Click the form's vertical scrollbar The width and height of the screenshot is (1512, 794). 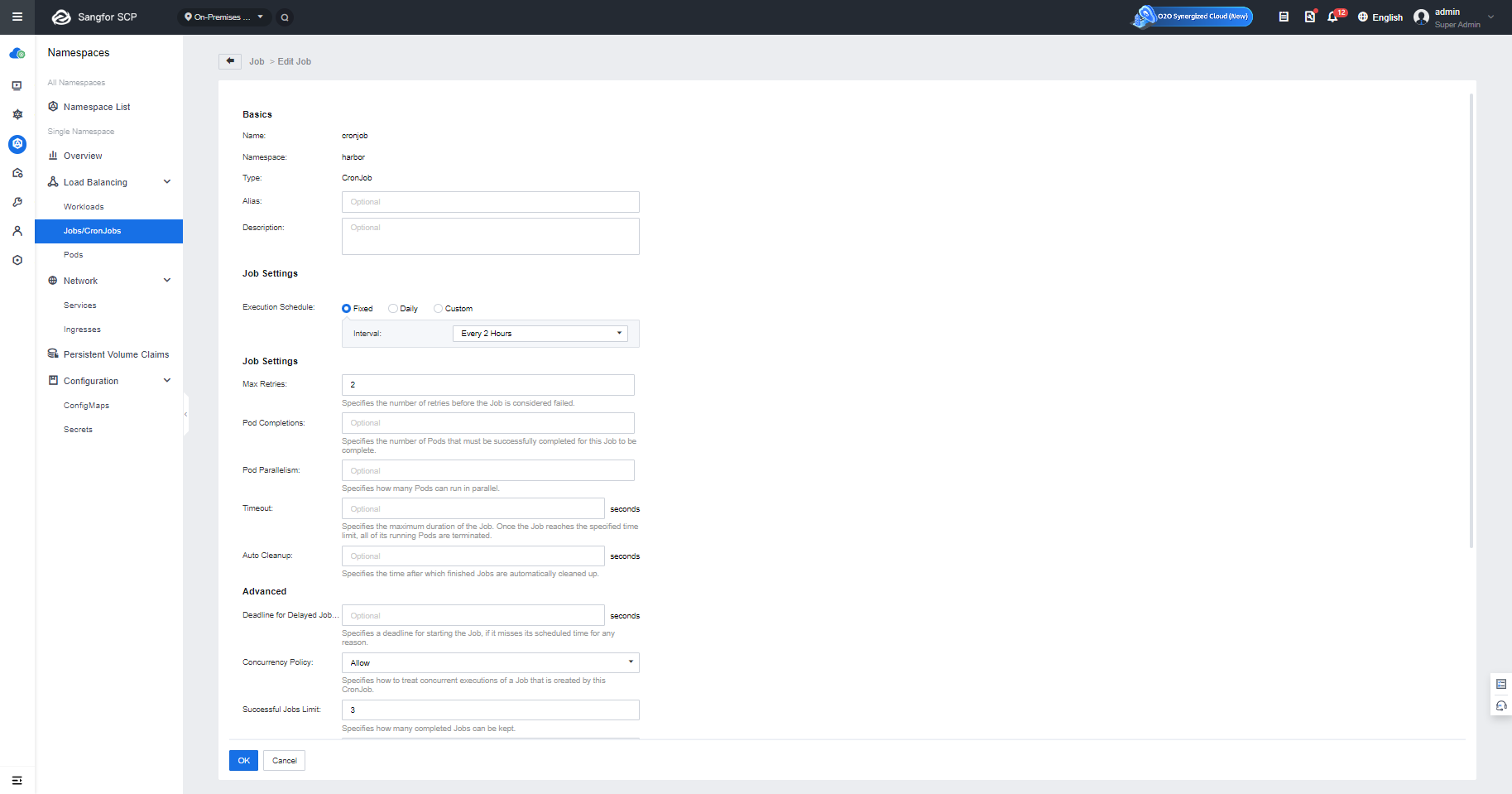tap(1471, 321)
